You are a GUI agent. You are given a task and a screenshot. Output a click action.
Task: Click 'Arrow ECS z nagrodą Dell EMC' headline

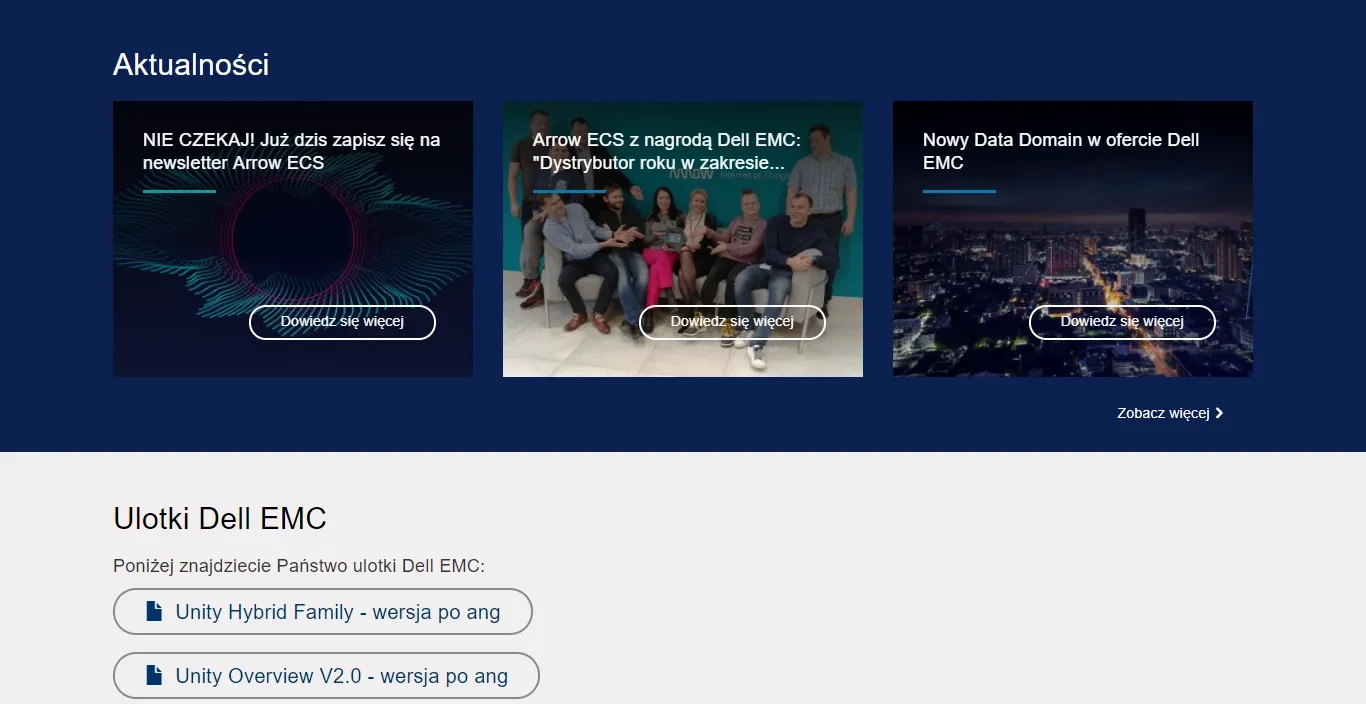667,151
